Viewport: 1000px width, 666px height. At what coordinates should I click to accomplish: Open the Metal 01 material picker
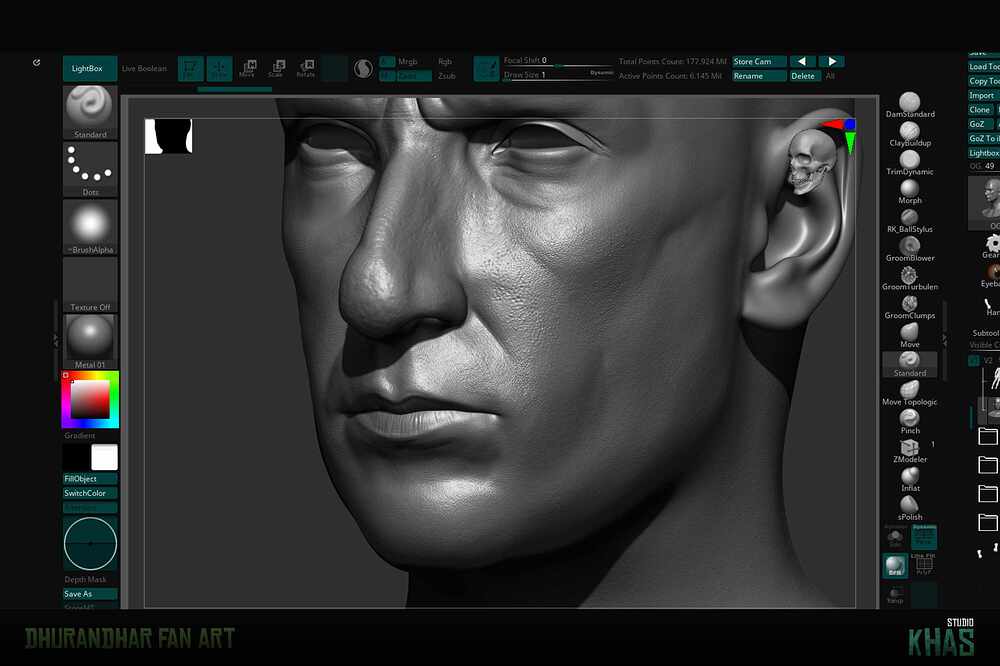point(90,342)
